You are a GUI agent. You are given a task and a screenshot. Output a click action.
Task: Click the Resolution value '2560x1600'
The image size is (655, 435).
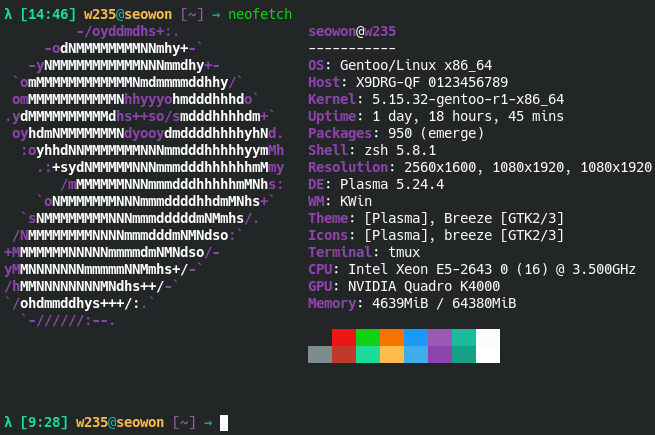(x=439, y=167)
